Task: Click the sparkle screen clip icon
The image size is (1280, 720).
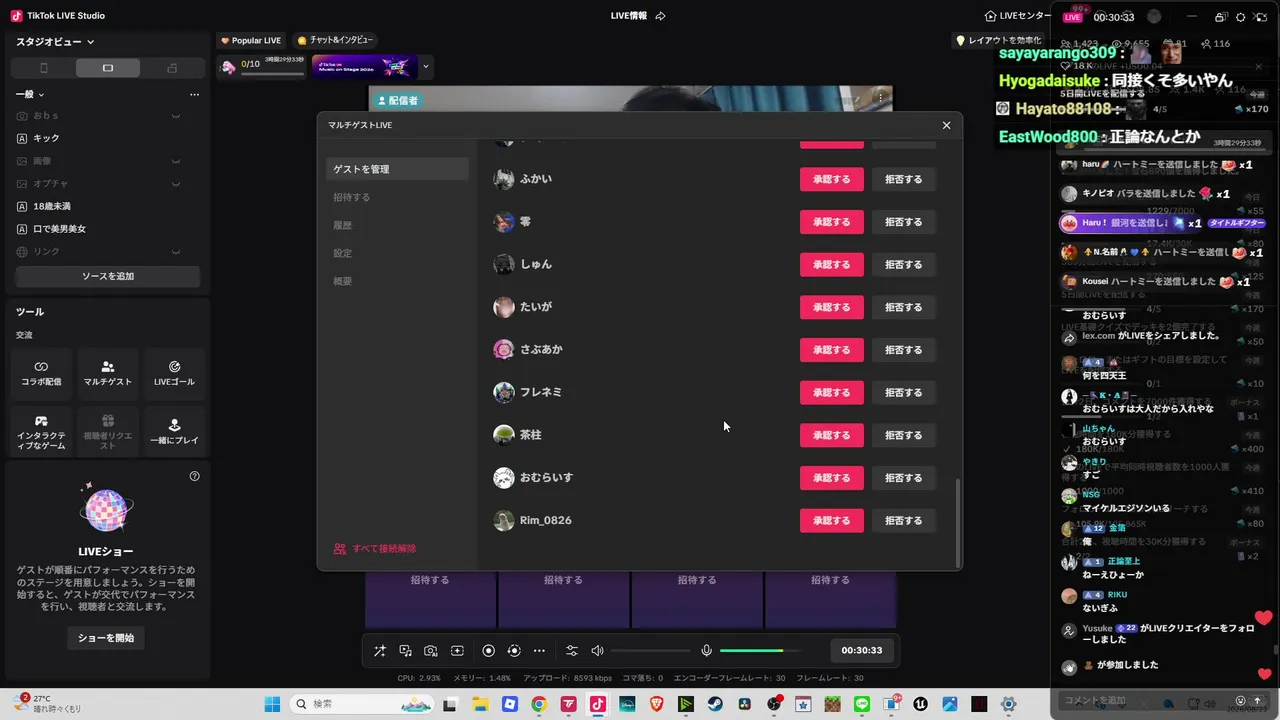Action: click(x=457, y=651)
